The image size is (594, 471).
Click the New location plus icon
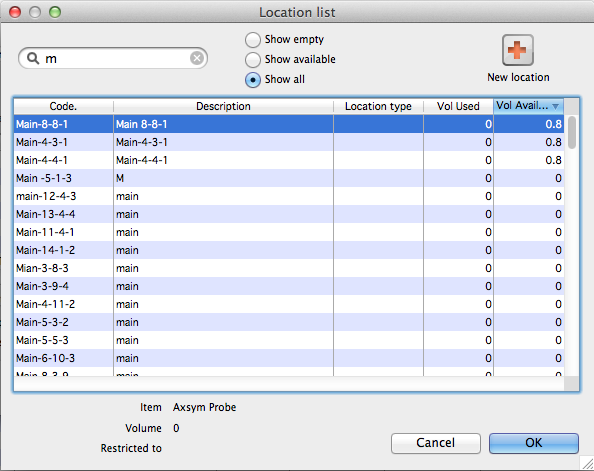[x=517, y=50]
